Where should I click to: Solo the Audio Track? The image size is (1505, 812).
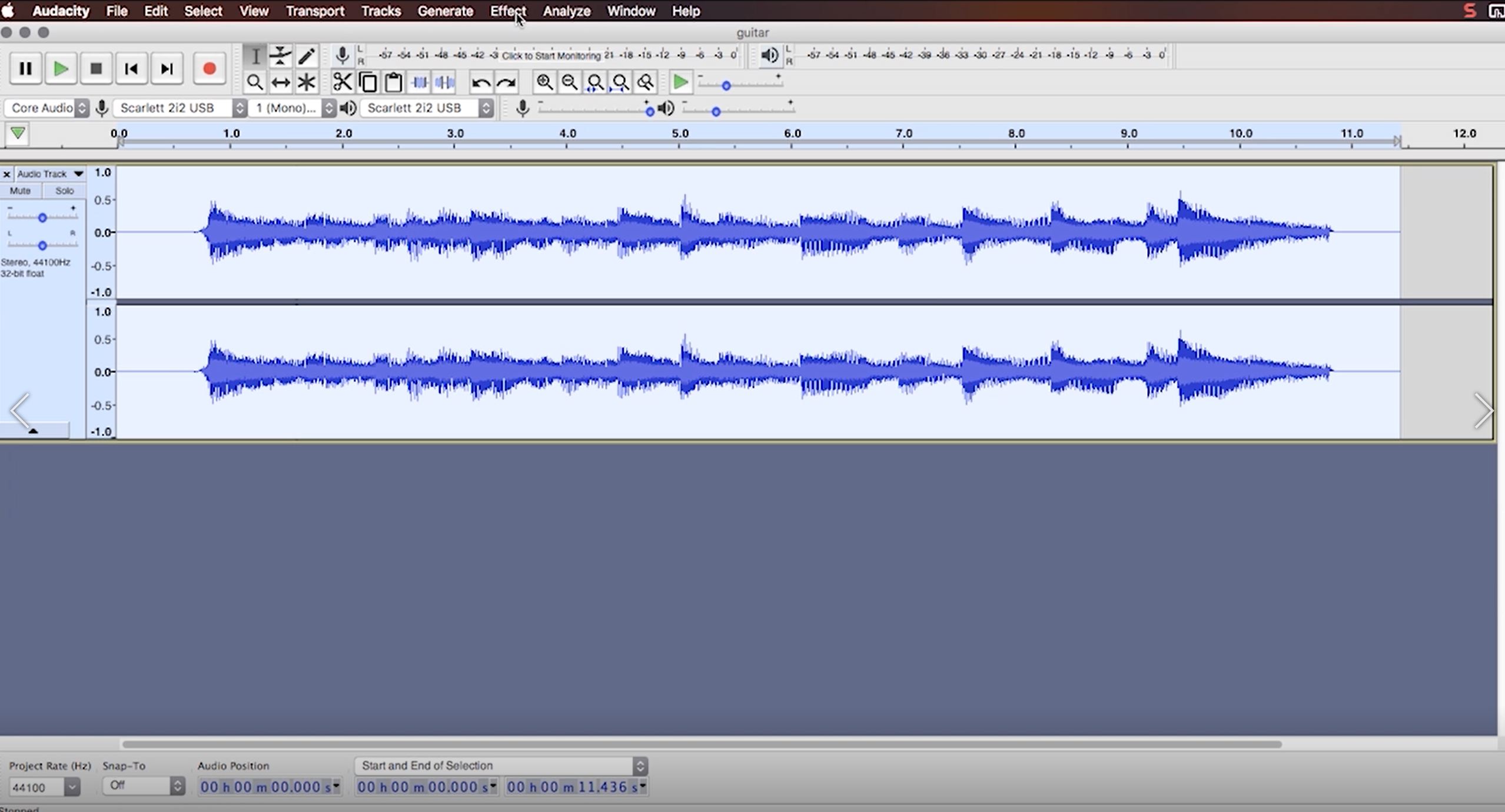point(64,191)
